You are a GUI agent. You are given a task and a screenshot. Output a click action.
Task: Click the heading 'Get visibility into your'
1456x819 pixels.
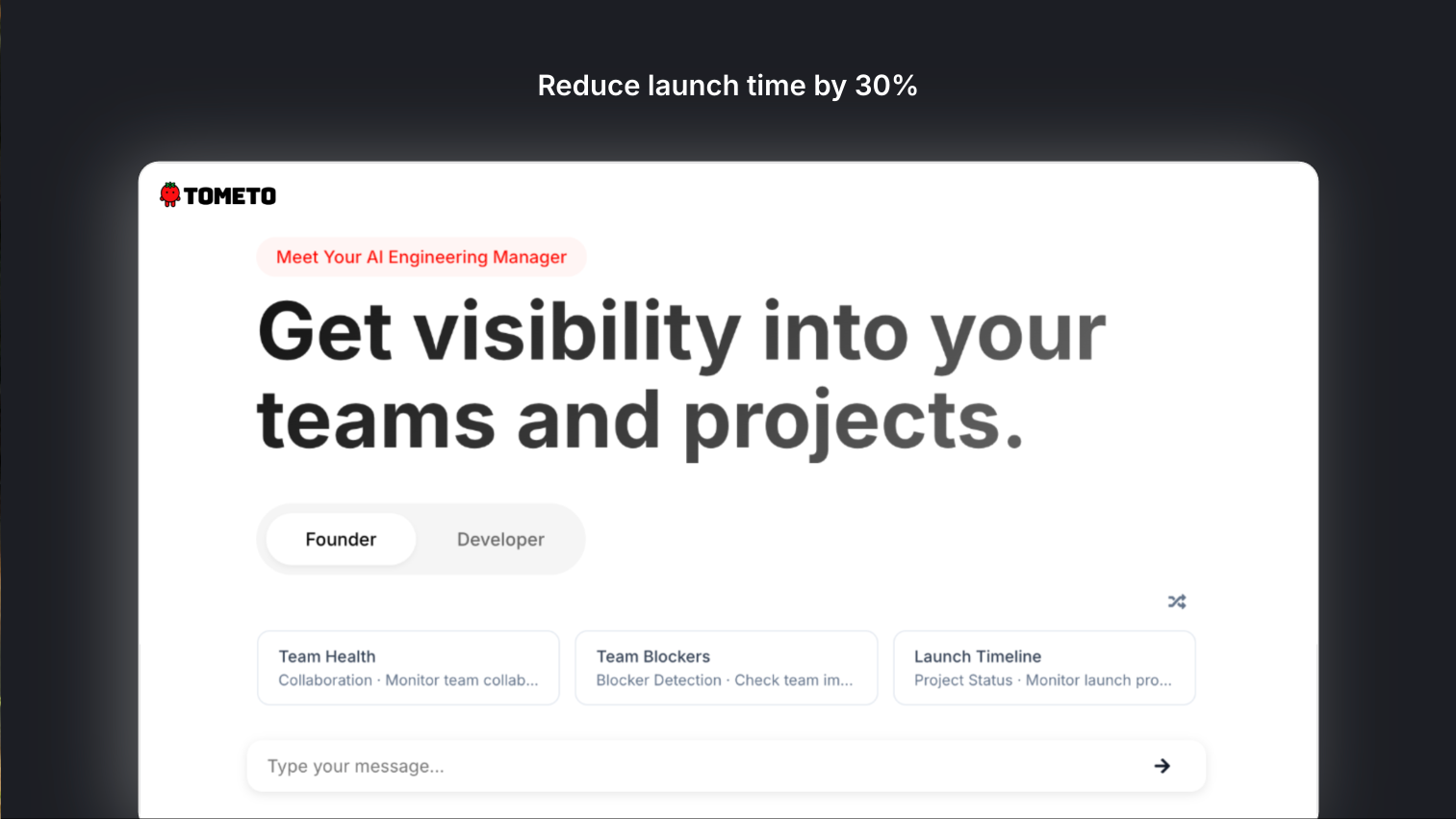681,333
